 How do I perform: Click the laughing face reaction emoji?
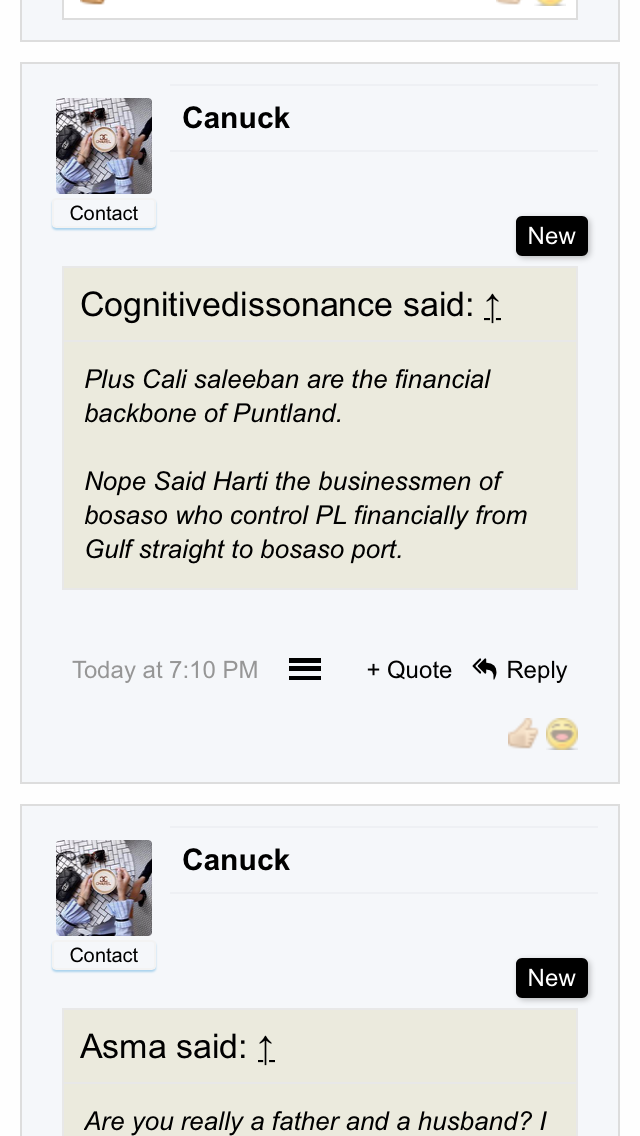click(x=562, y=735)
